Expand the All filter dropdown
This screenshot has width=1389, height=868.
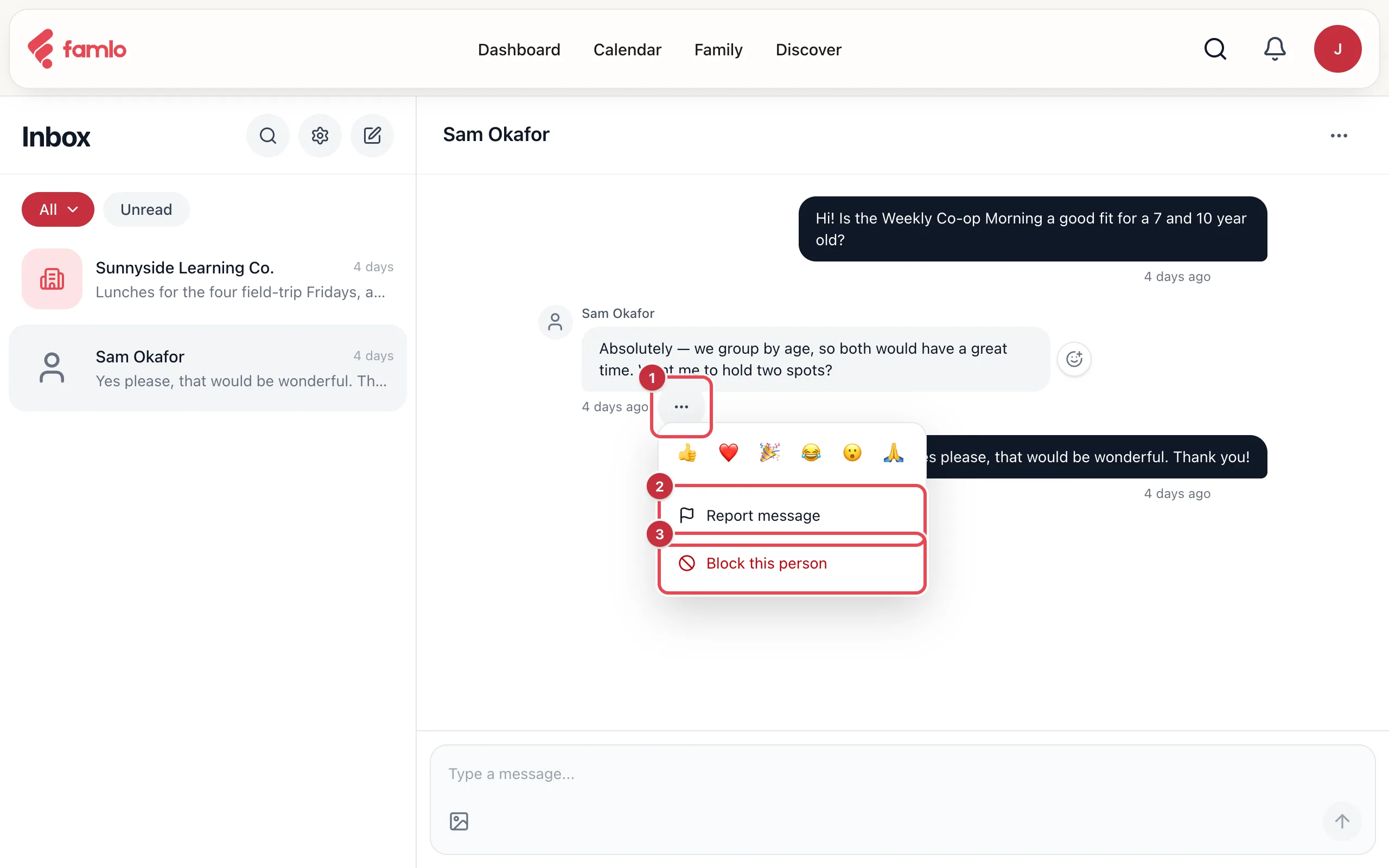tap(58, 209)
